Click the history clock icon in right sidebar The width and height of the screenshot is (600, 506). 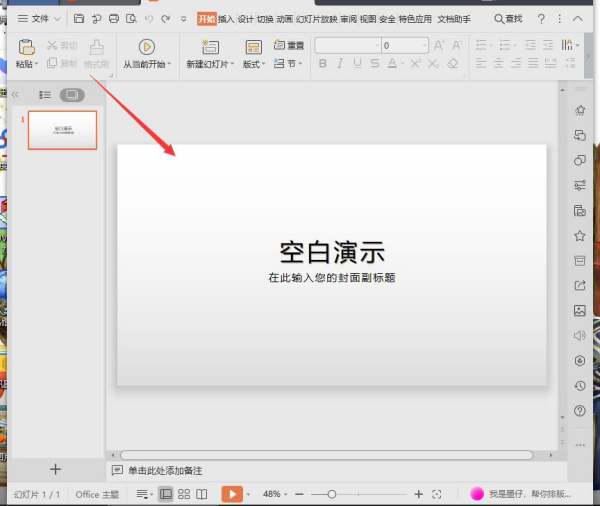[580, 385]
